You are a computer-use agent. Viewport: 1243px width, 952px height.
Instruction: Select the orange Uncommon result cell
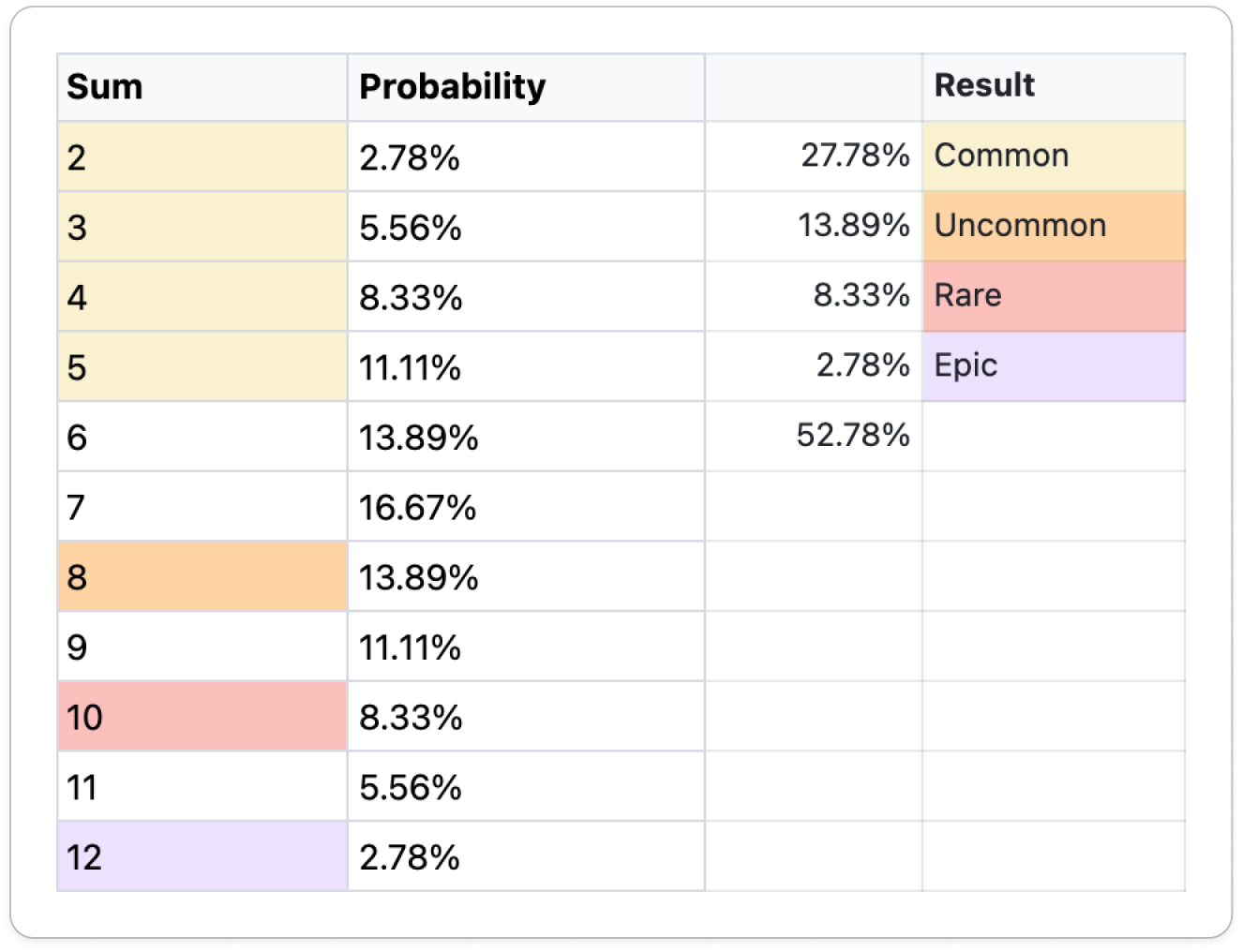[1053, 226]
